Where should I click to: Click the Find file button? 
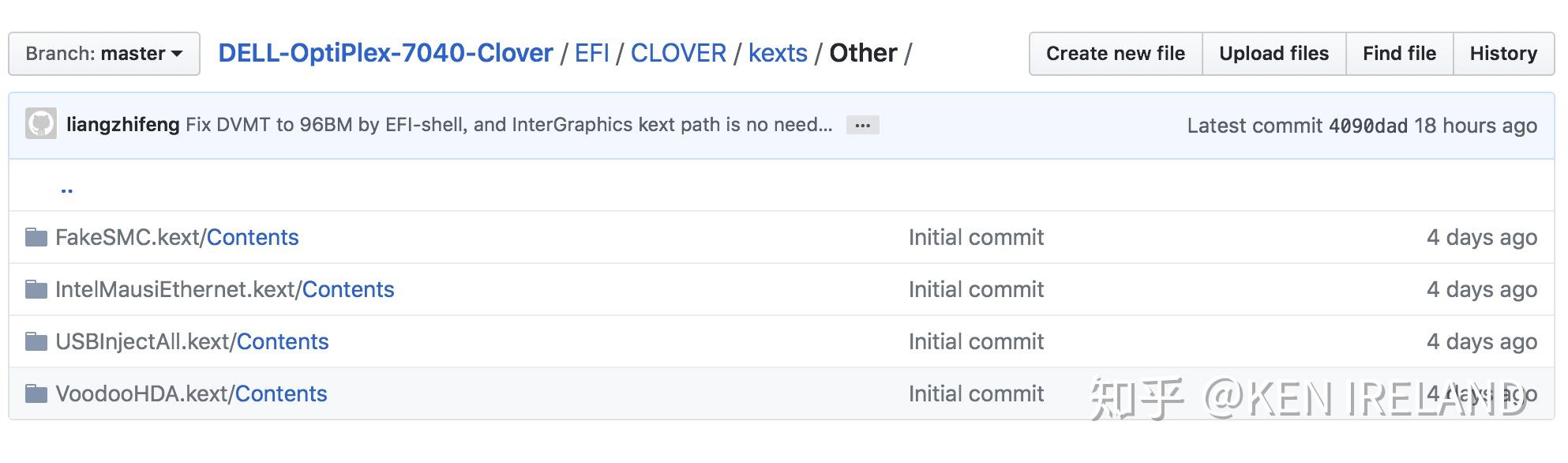coord(1399,54)
